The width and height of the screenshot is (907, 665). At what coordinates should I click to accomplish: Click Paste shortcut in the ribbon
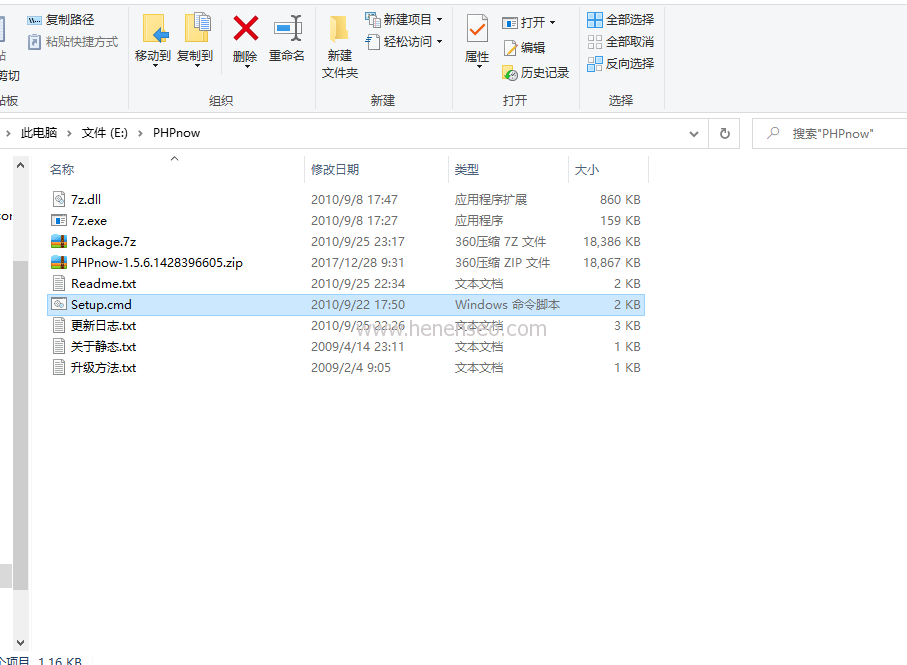73,42
